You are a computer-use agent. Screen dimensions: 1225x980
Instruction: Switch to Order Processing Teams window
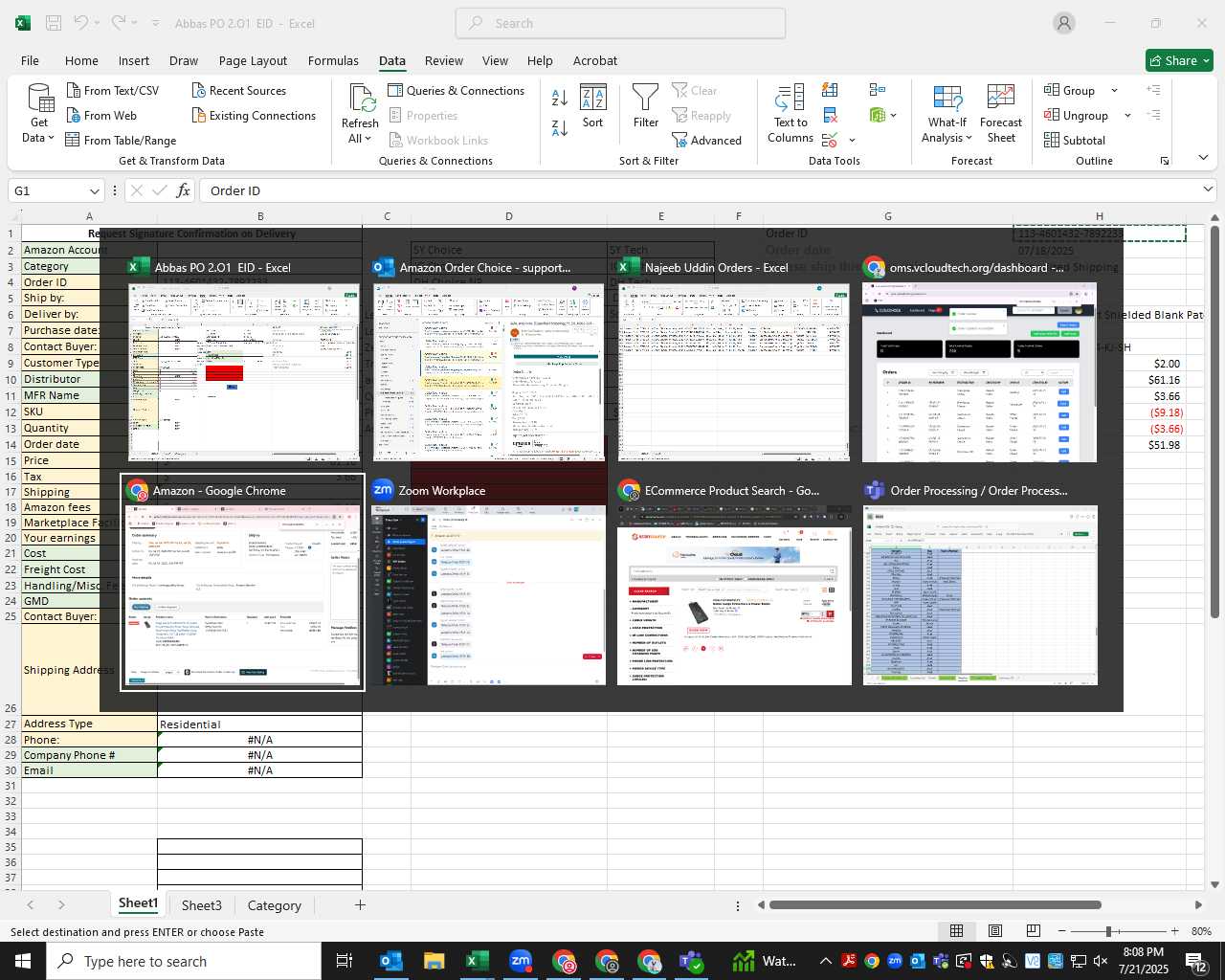980,583
